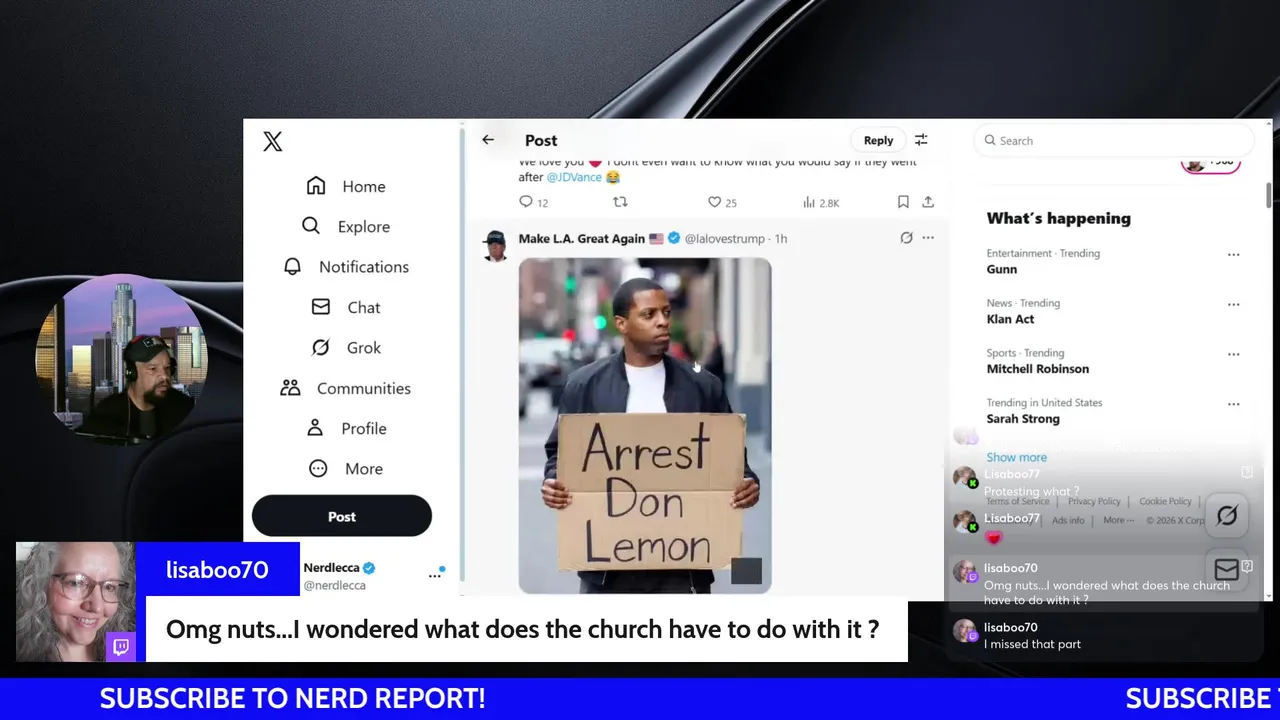This screenshot has width=1280, height=720.
Task: Open Make L.A. Great Again profile name
Action: click(581, 238)
